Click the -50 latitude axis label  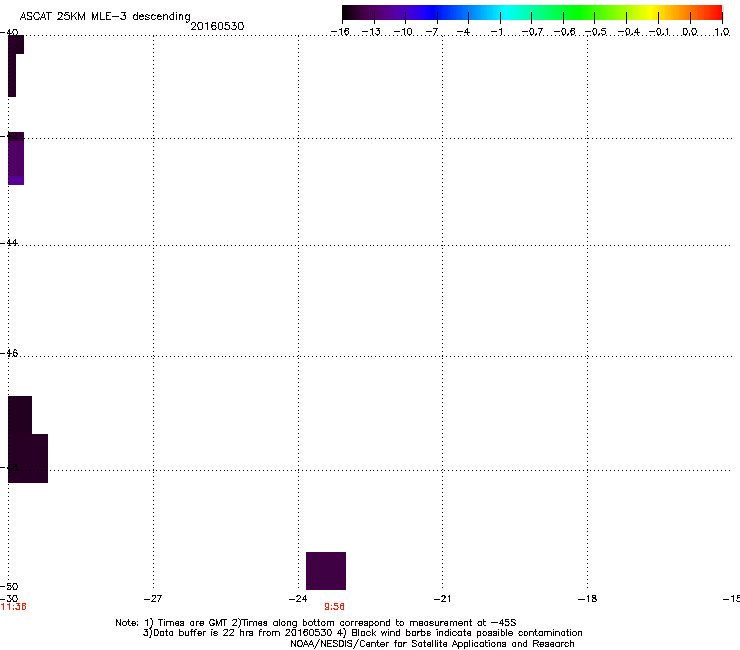(9, 587)
